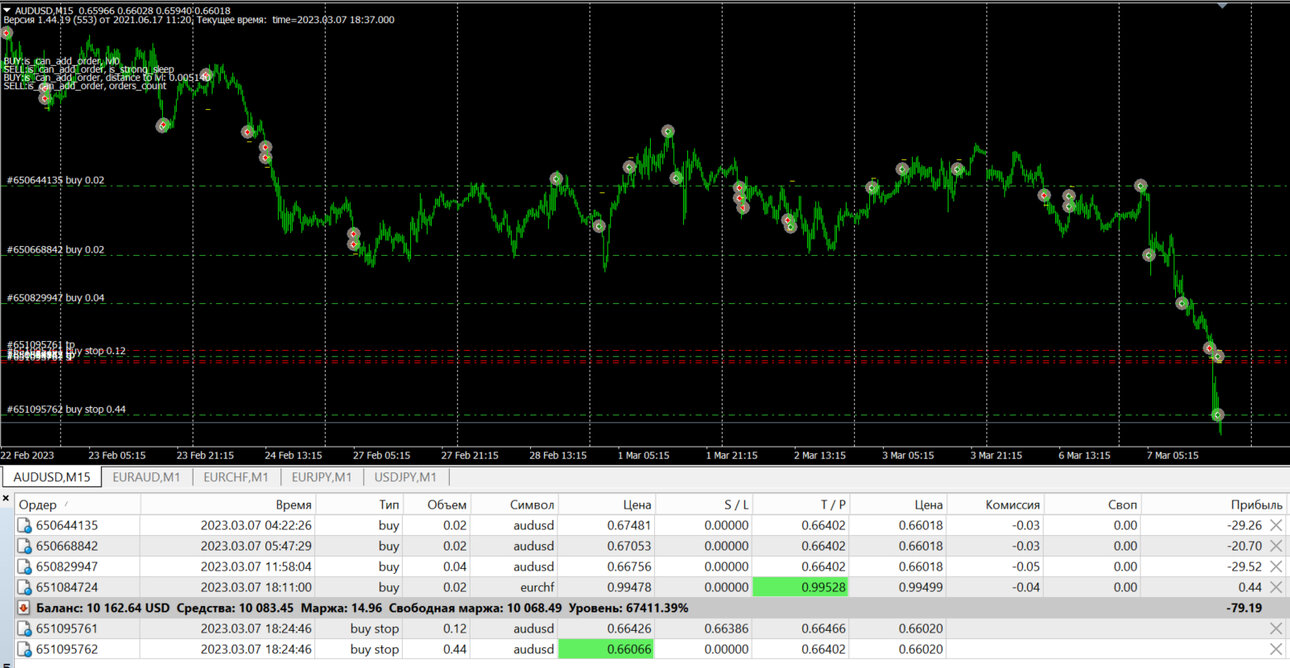The width and height of the screenshot is (1290, 668).
Task: Delete pending buy stop order 651095762
Action: click(1276, 650)
